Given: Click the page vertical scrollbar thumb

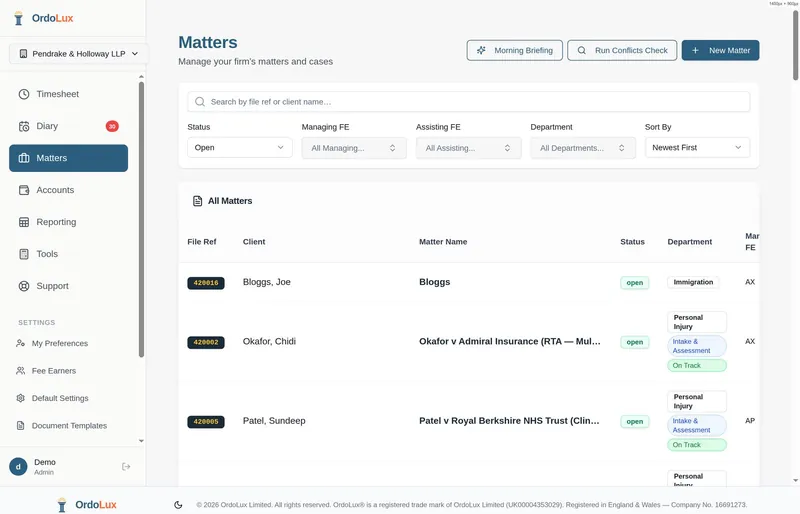Looking at the screenshot, I should [x=795, y=45].
